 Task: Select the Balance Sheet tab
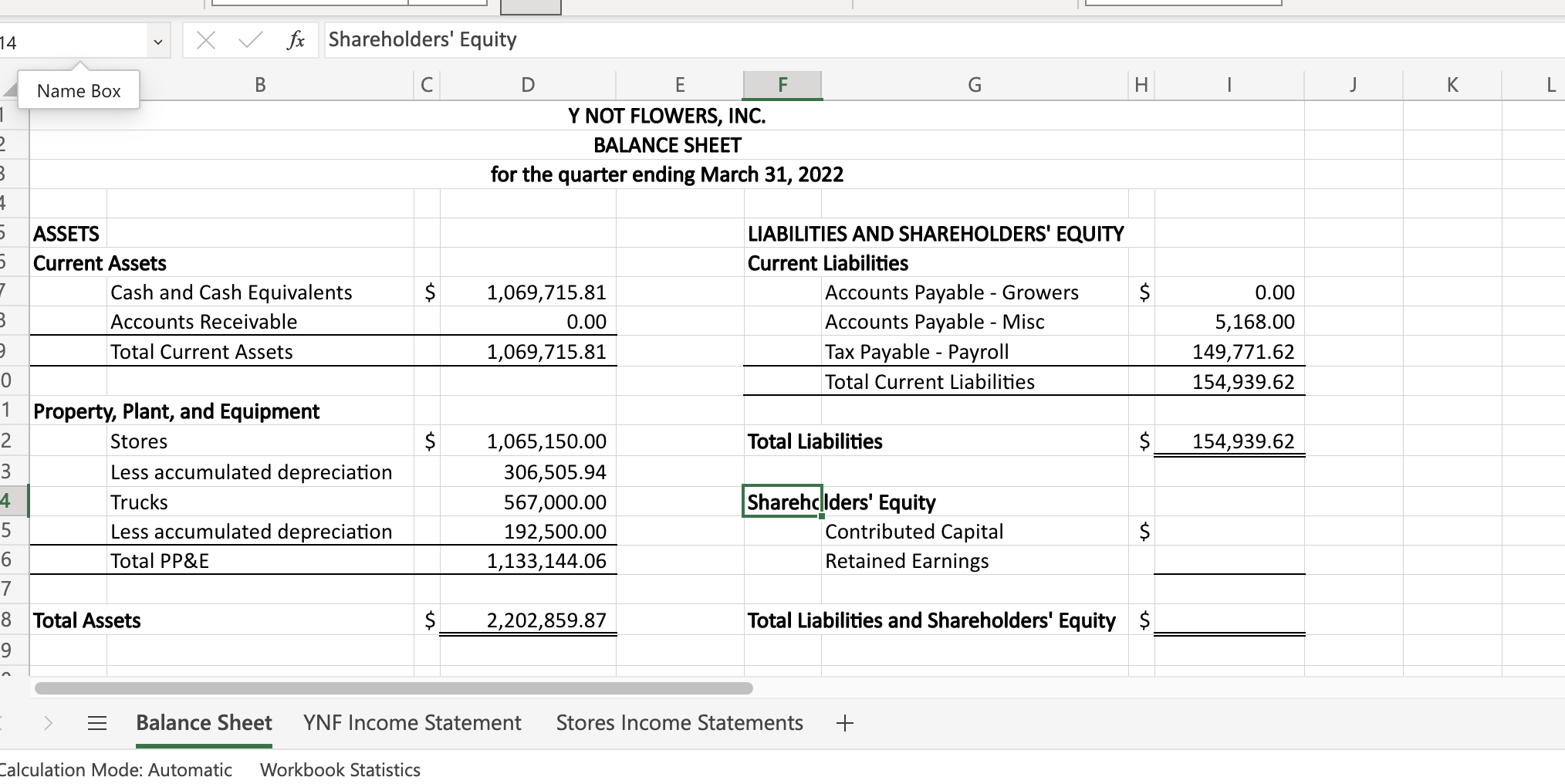point(204,724)
